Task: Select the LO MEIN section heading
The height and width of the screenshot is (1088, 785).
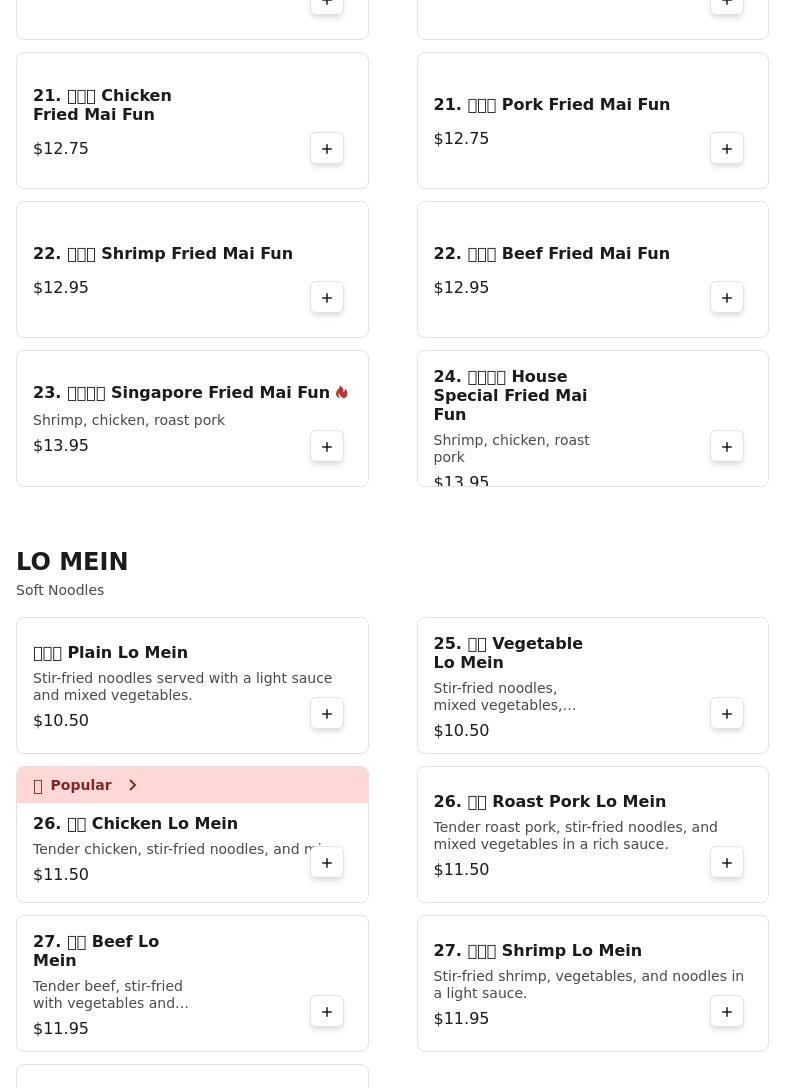Action: pyautogui.click(x=72, y=561)
